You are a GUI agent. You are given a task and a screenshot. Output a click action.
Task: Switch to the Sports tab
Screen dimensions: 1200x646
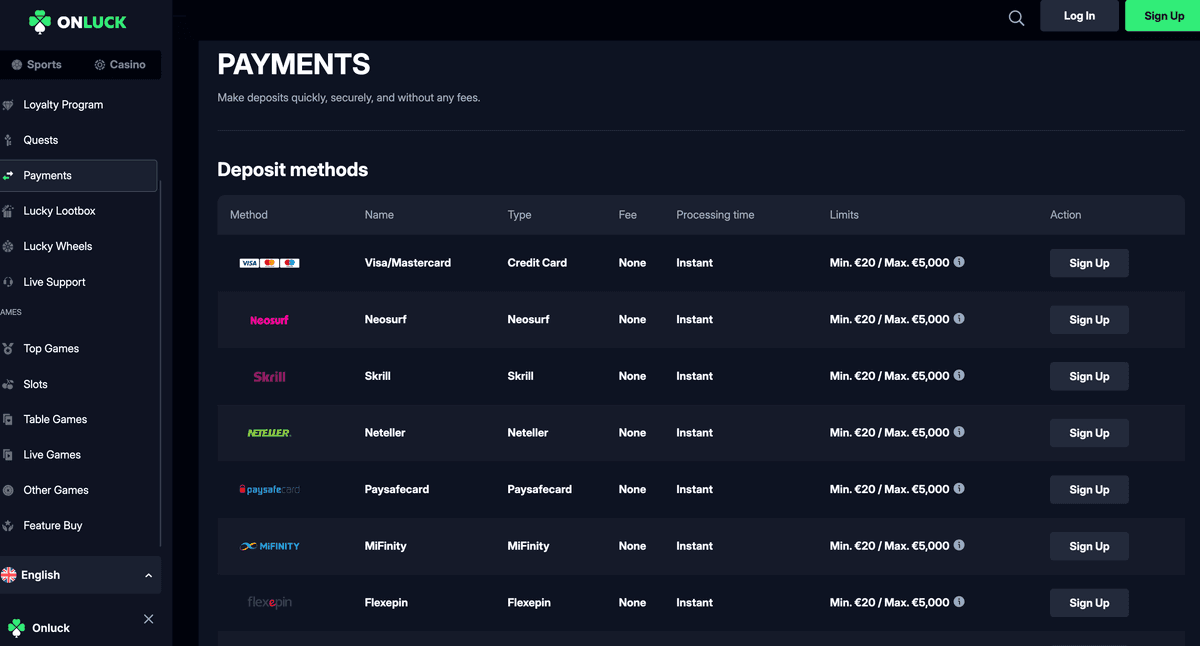click(37, 64)
